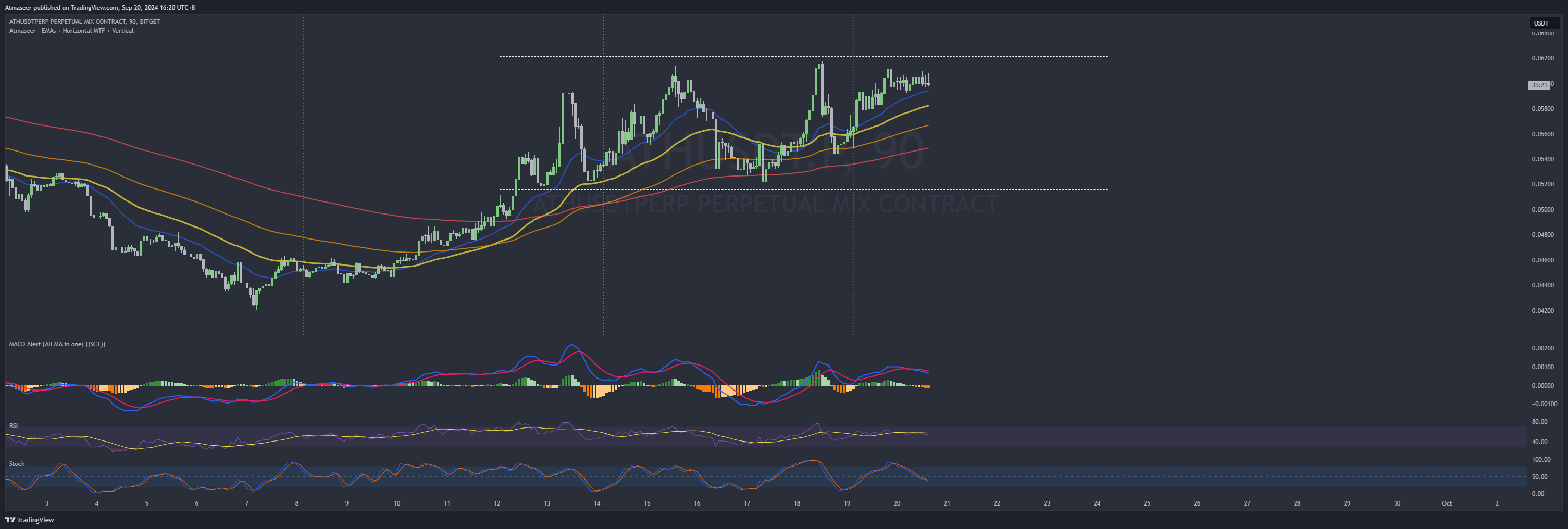Click the Atmaseer EMAs + Horizontal MTF indicator label
1568x529 pixels.
point(71,30)
